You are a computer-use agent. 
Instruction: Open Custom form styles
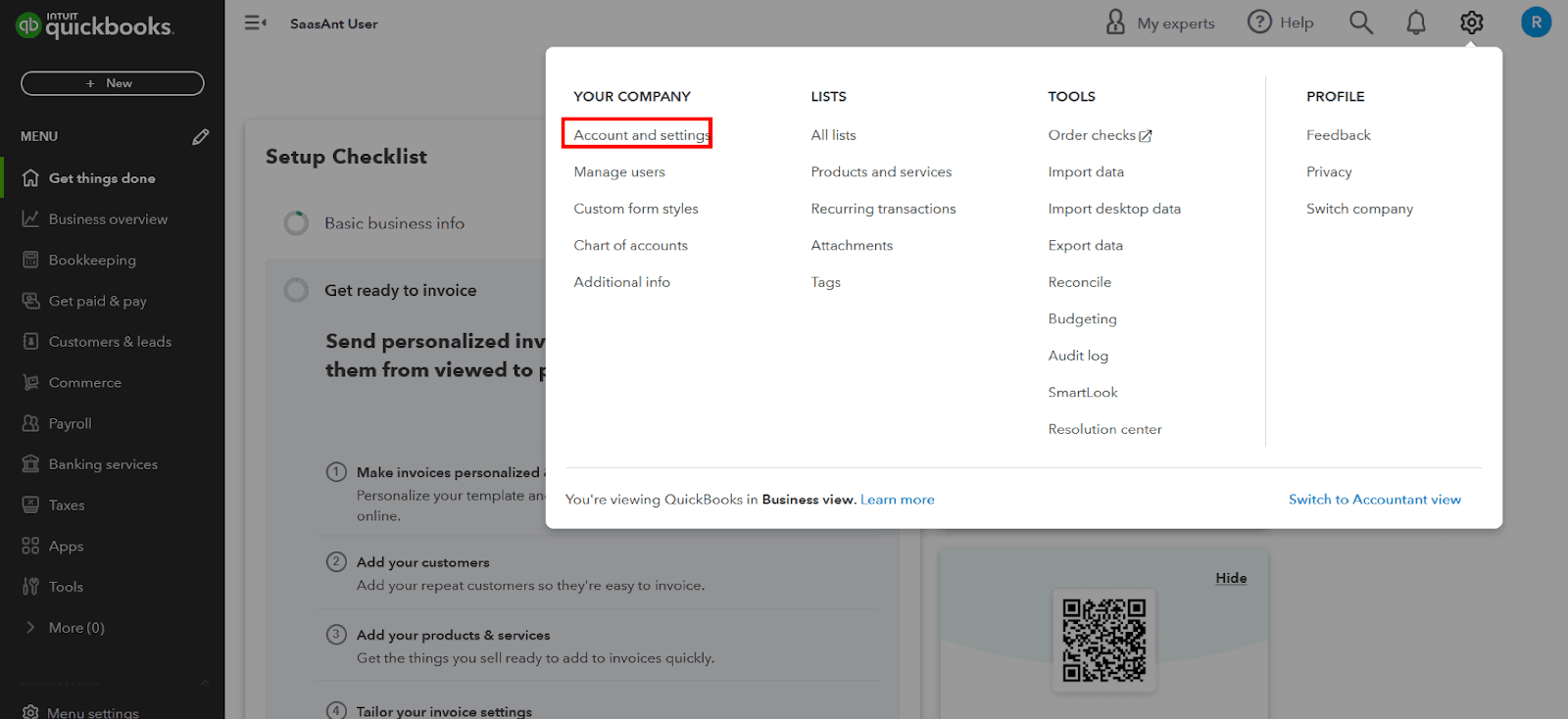pos(636,209)
